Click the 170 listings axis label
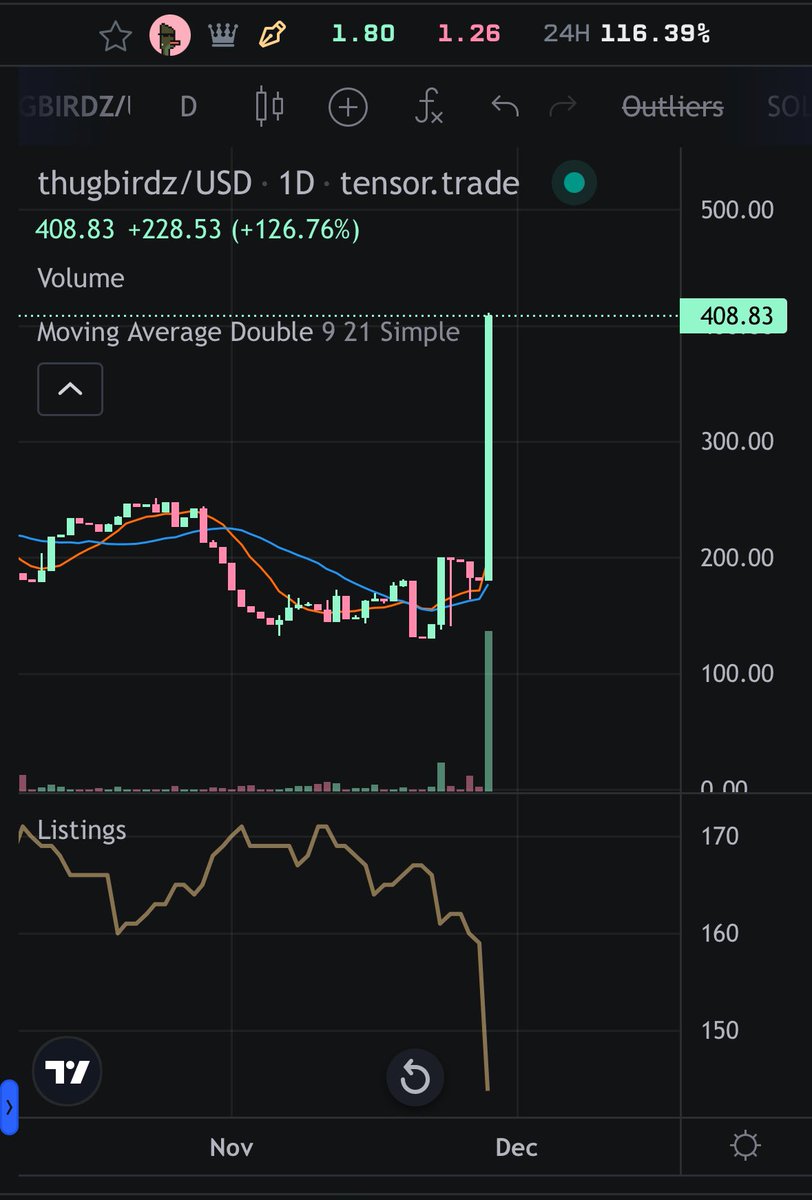This screenshot has width=812, height=1200. click(720, 836)
